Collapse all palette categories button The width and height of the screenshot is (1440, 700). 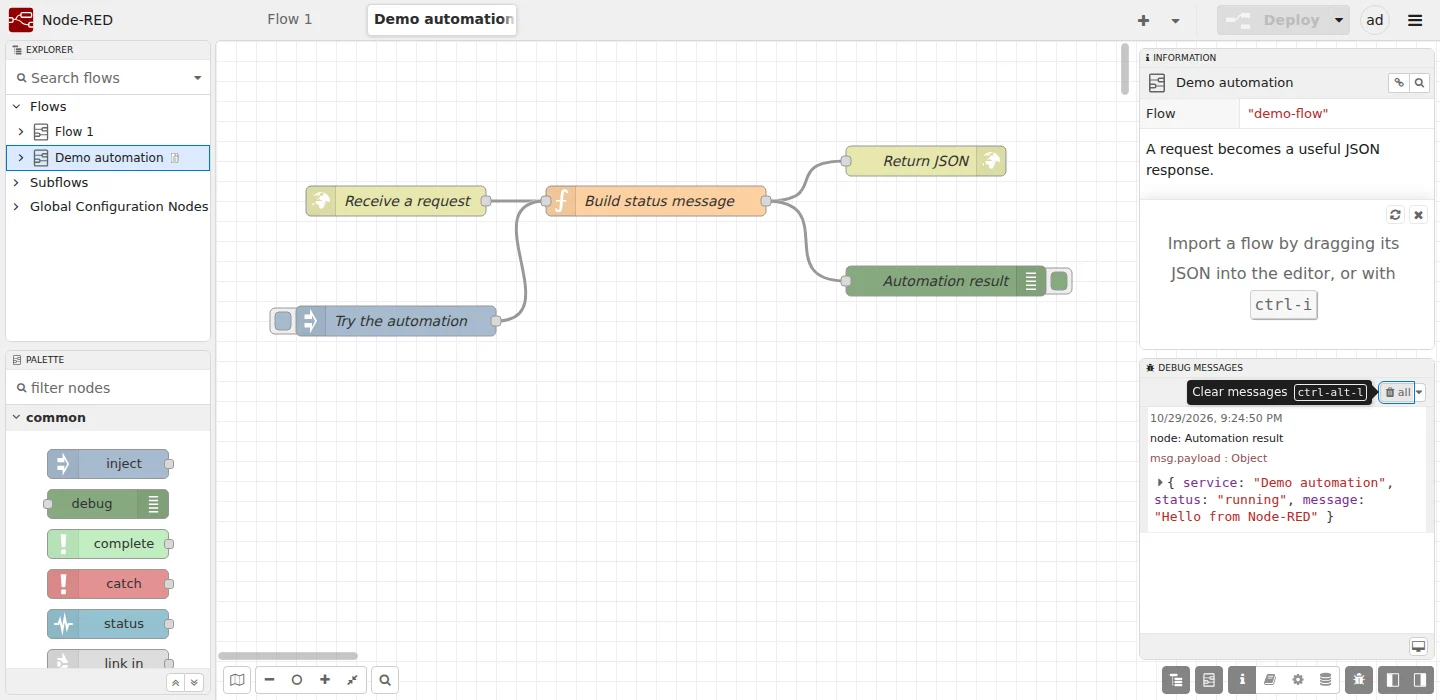pyautogui.click(x=175, y=682)
